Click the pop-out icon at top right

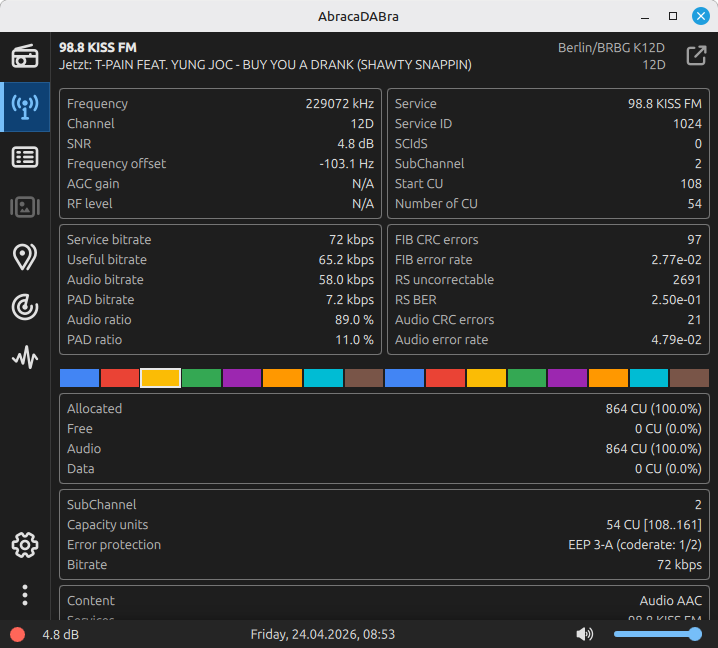tap(696, 56)
